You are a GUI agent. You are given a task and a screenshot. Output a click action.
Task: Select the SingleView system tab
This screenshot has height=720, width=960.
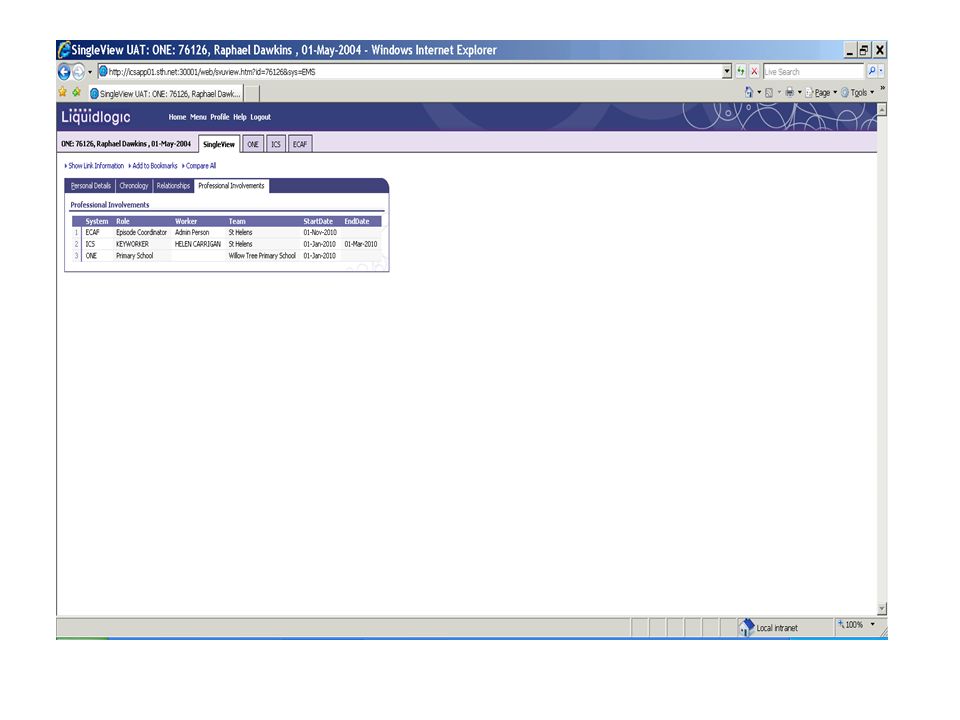[x=219, y=144]
